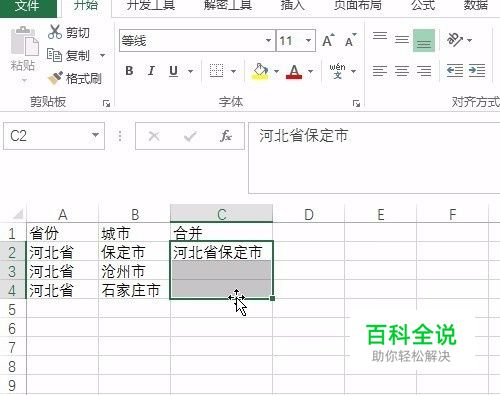Screen dimensions: 500x395
Task: Click formula bar resize dots handle
Action: click(120, 136)
